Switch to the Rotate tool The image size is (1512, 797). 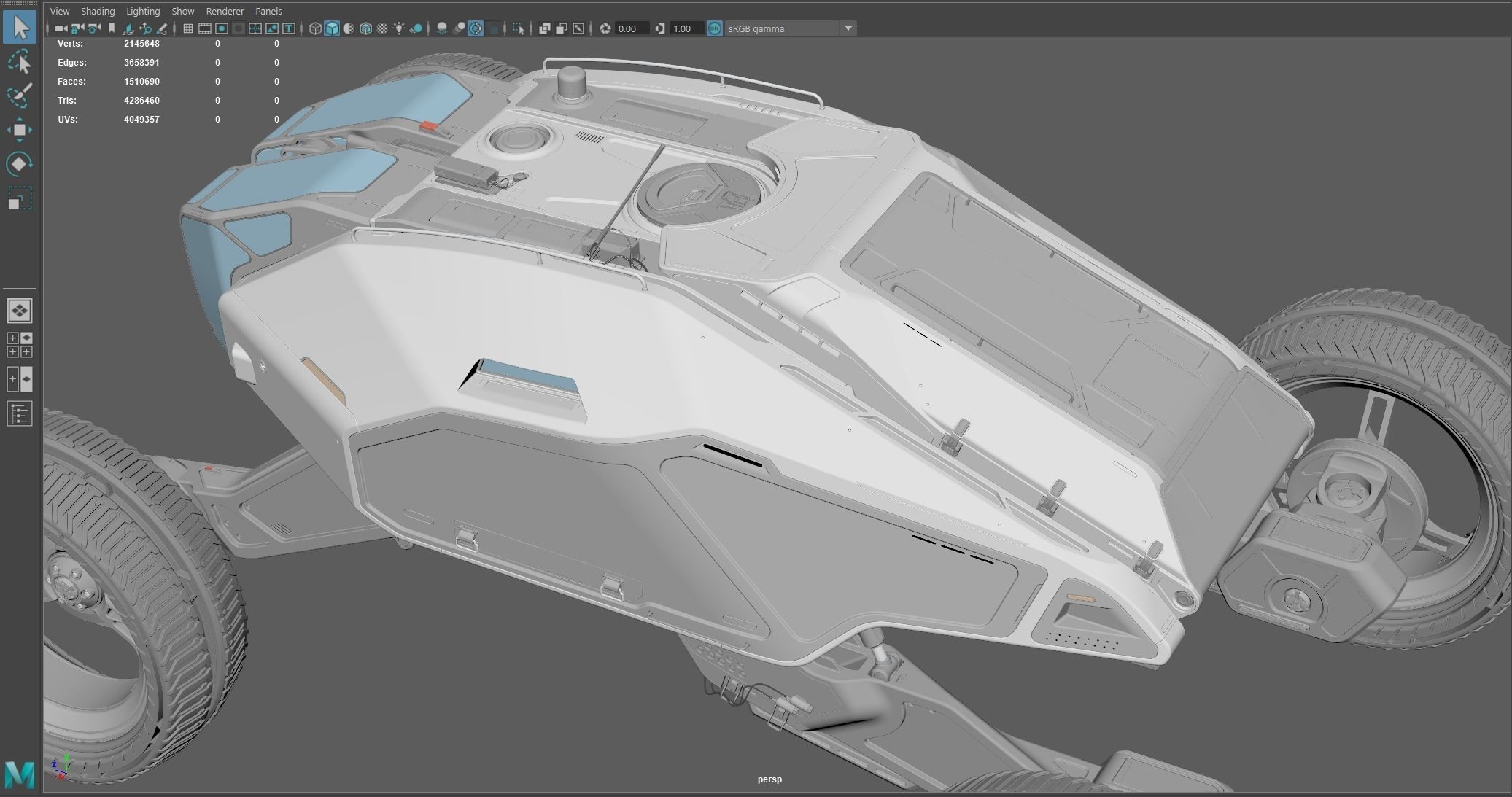pos(20,164)
